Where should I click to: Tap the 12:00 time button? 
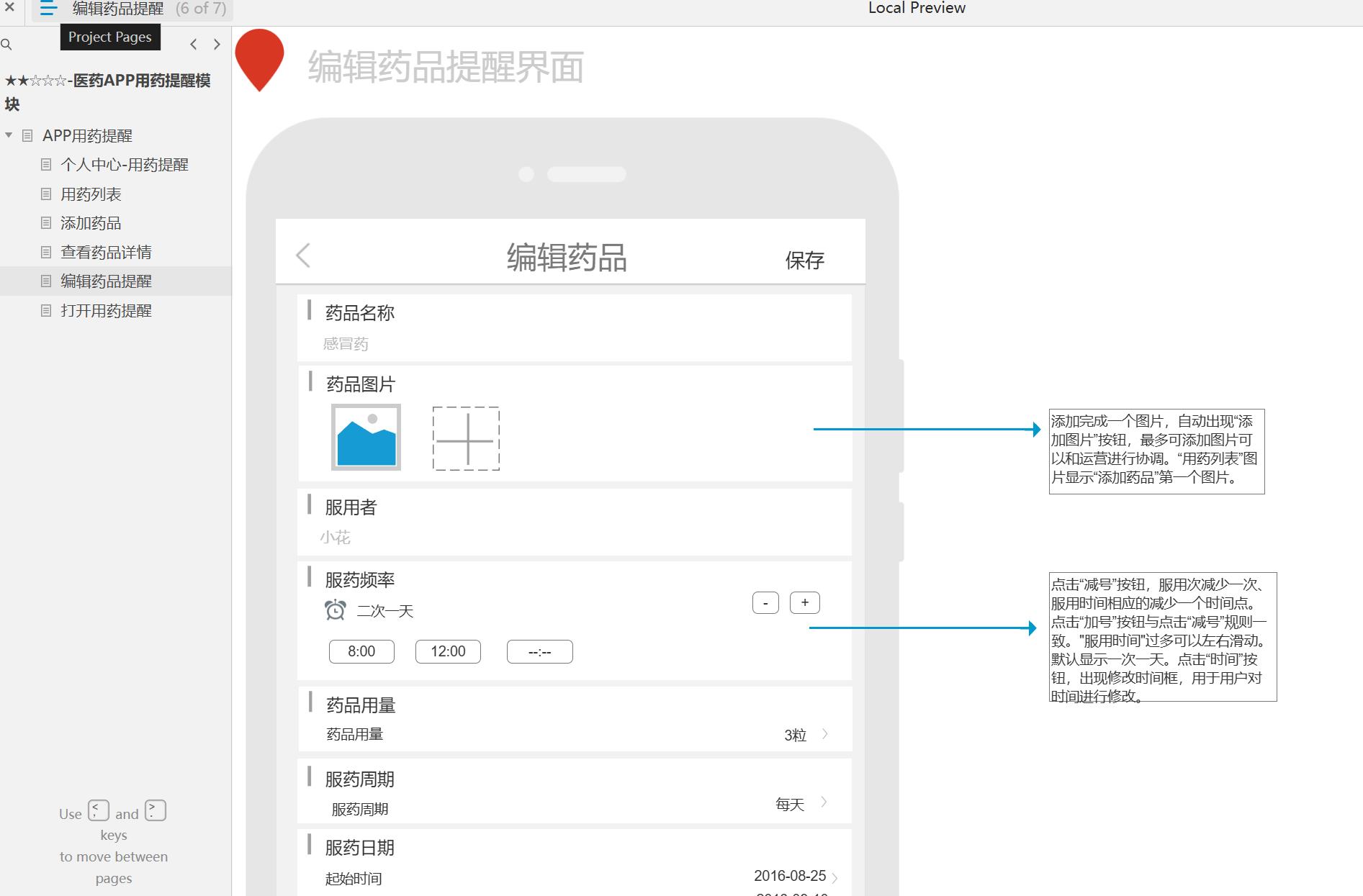pos(448,651)
